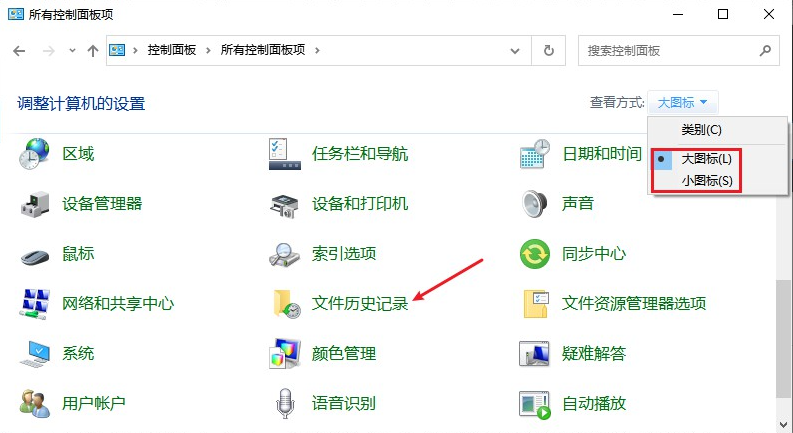Open the 鼠标 mouse icon
The height and width of the screenshot is (433, 793).
click(34, 255)
